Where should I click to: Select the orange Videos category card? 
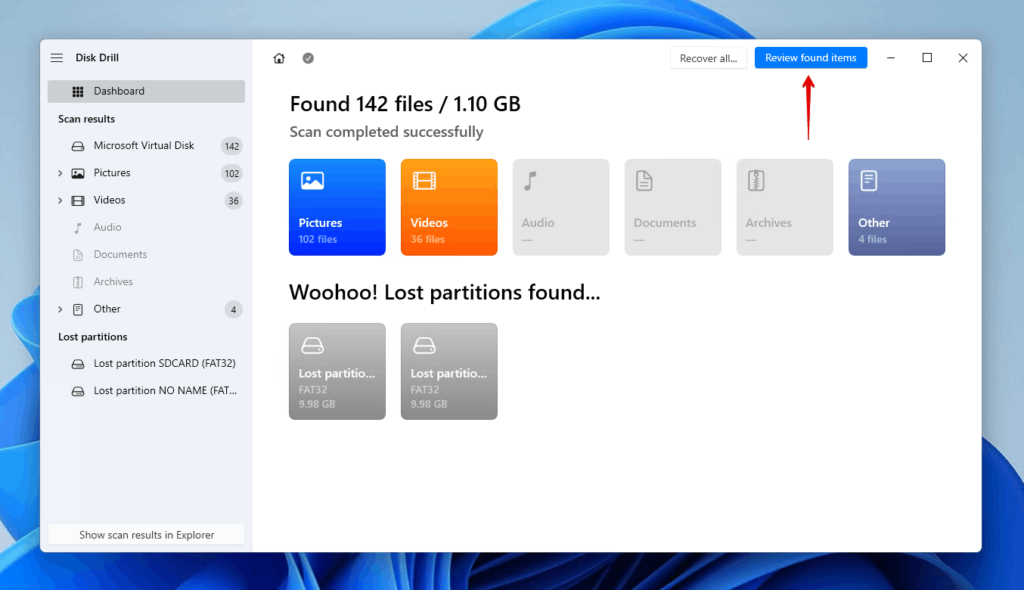point(449,206)
